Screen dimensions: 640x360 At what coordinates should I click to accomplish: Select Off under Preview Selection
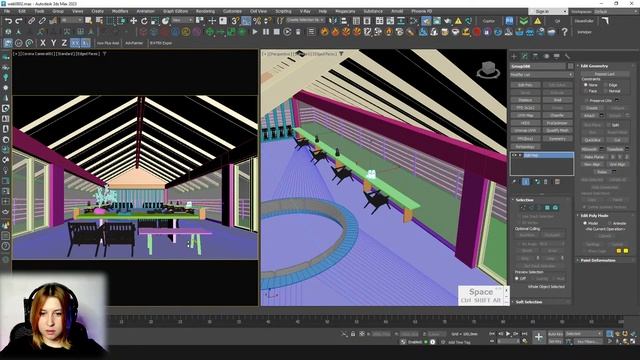tap(517, 278)
